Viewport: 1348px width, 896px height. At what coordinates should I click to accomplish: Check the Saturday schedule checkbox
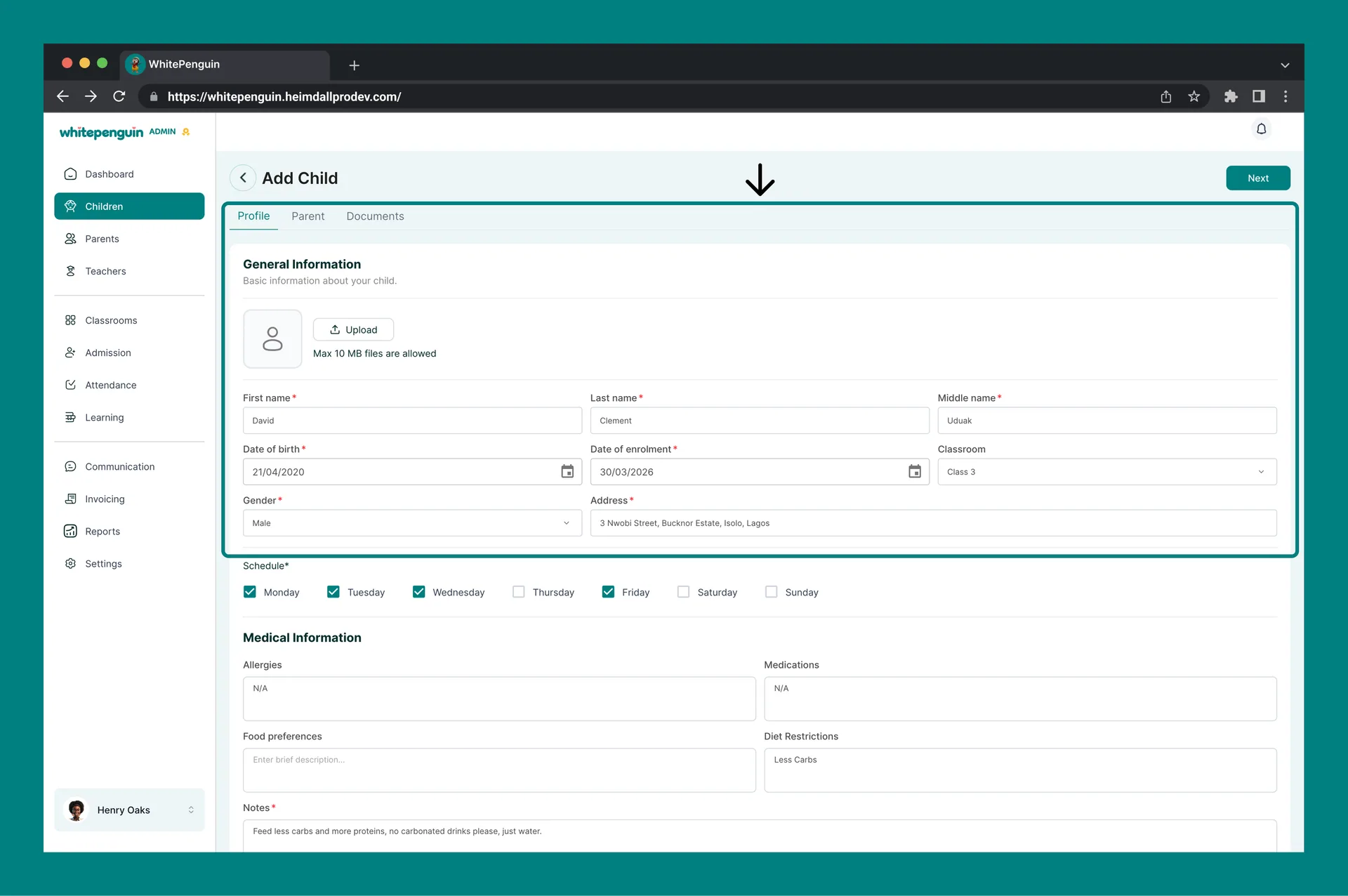click(x=684, y=592)
